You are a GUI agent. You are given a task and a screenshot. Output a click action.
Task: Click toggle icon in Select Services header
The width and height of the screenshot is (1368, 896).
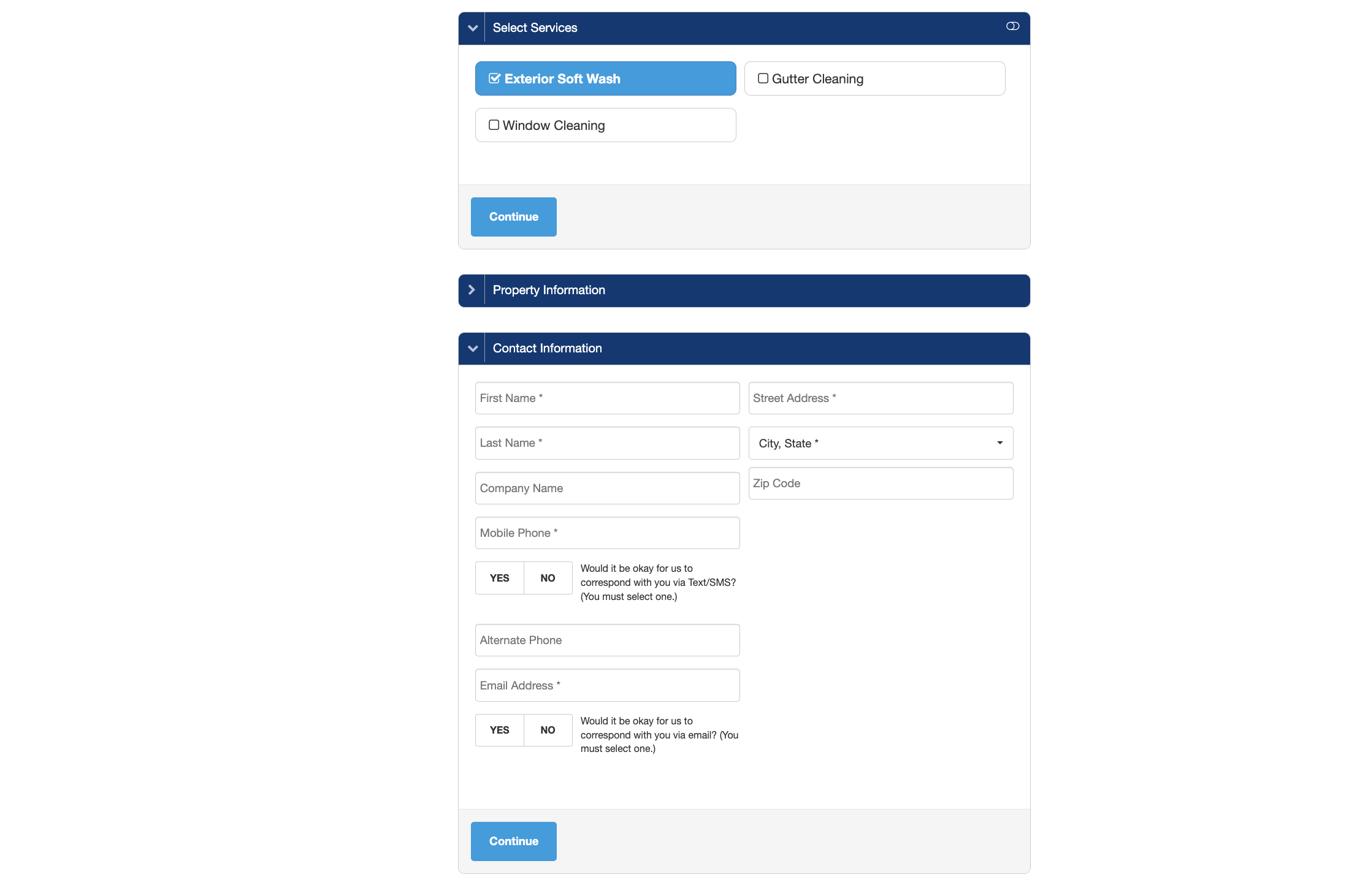pyautogui.click(x=1012, y=26)
